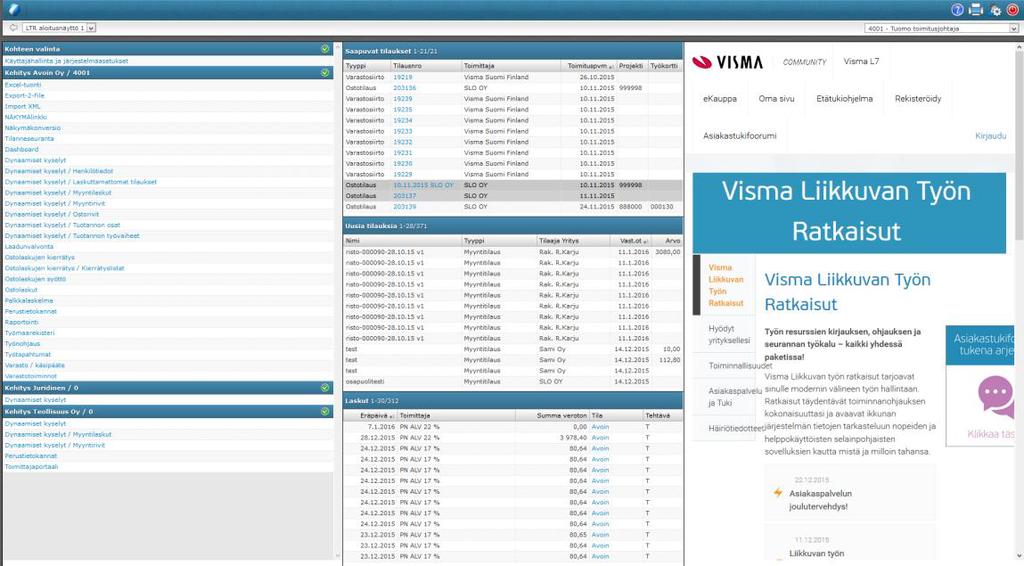Open Käyttäjähallinta ja järjestelmäasetukset link
This screenshot has width=1024, height=566.
(67, 61)
